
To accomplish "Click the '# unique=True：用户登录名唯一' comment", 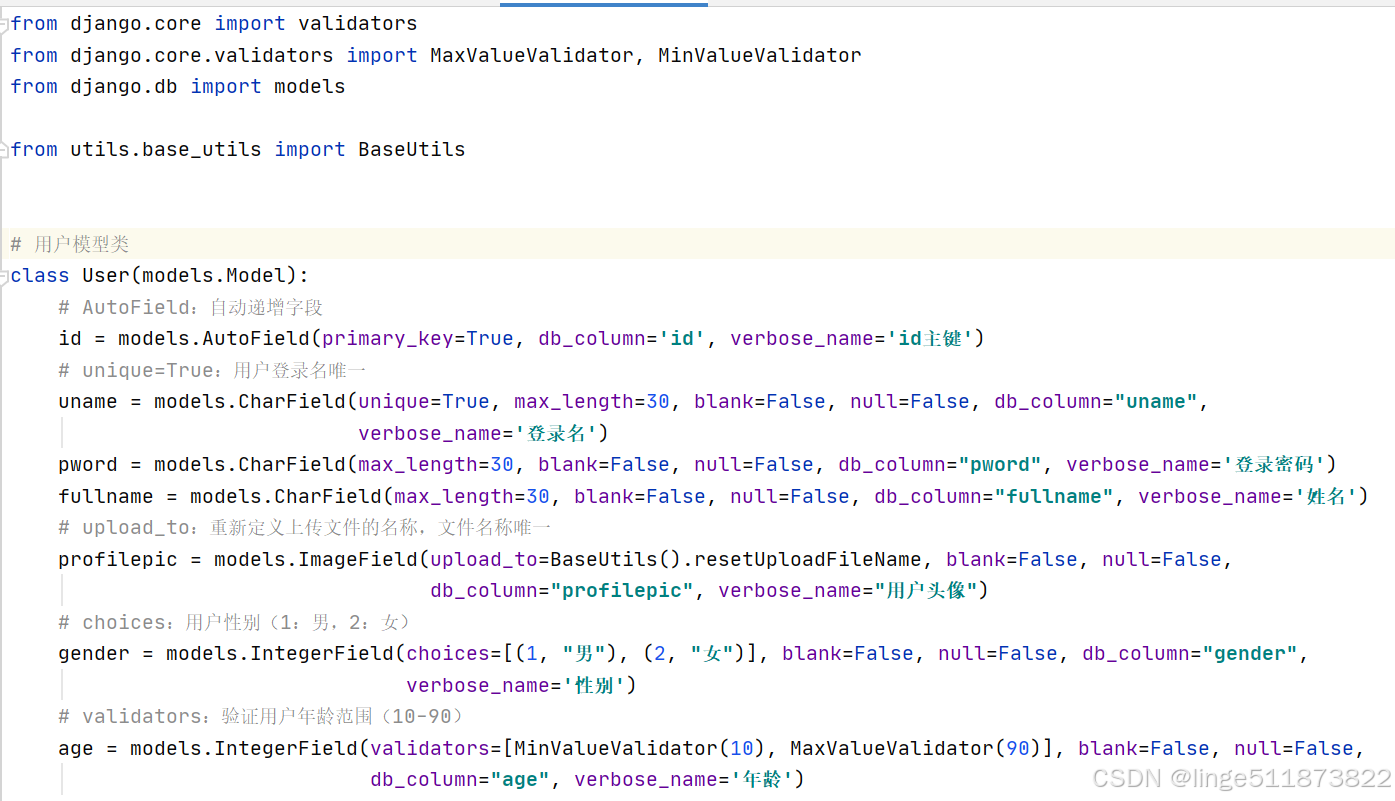I will tap(212, 370).
